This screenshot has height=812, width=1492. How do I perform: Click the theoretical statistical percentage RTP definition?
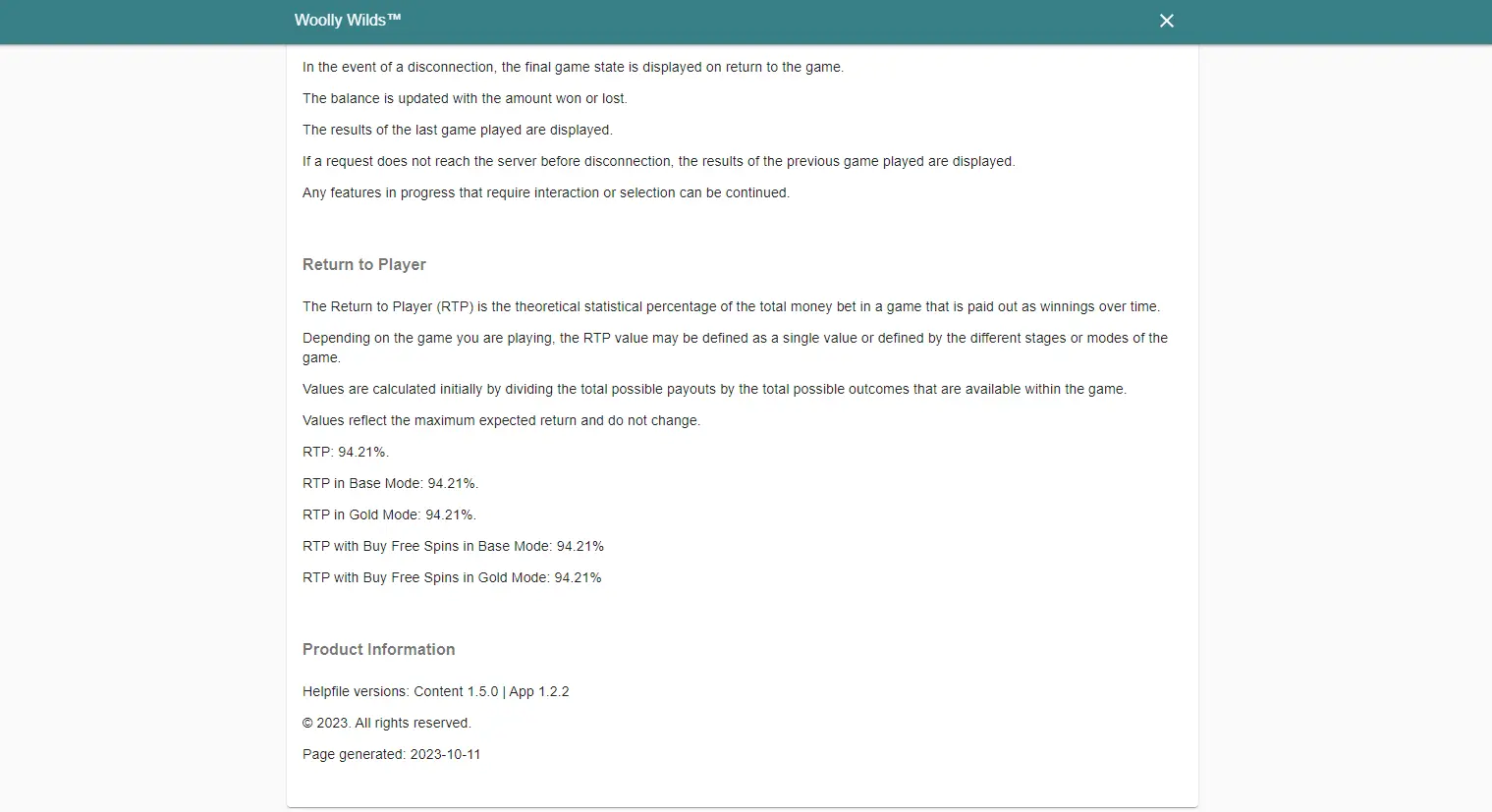pyautogui.click(x=732, y=306)
